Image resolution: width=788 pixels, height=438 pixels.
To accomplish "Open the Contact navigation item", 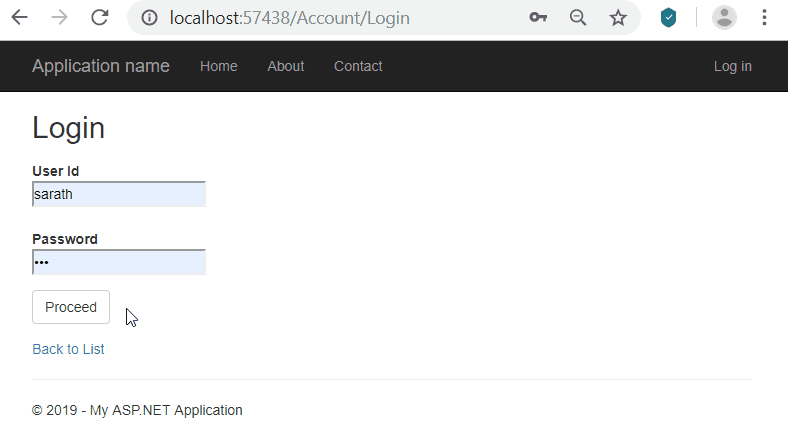I will 358,66.
